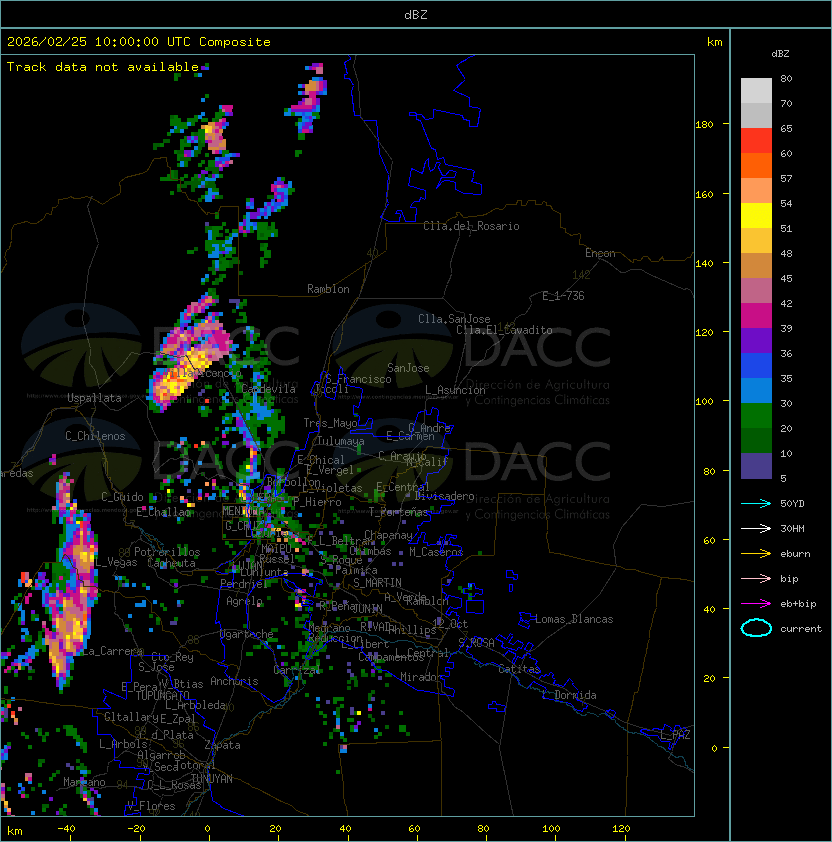Click the 'V_Flores' map label
Viewport: 832px width, 842px height.
pyautogui.click(x=151, y=806)
